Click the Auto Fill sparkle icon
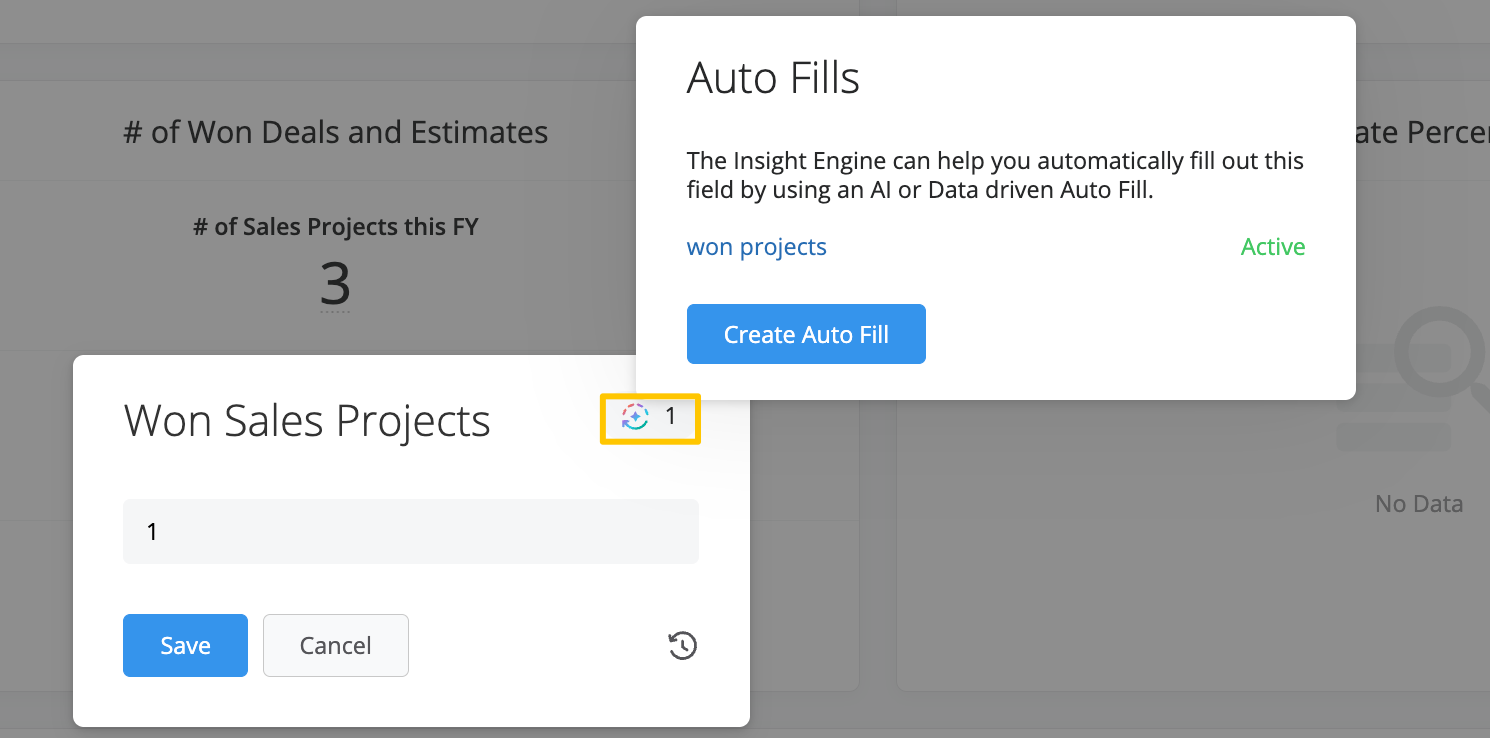The image size is (1490, 738). pos(635,417)
